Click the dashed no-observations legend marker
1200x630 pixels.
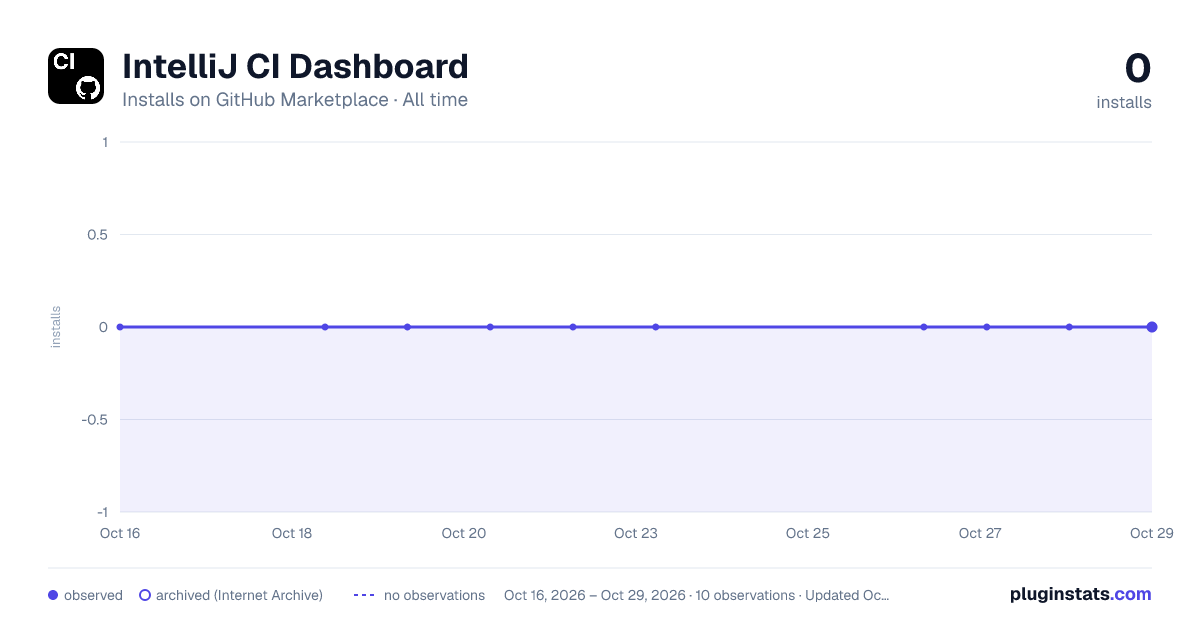pyautogui.click(x=364, y=595)
